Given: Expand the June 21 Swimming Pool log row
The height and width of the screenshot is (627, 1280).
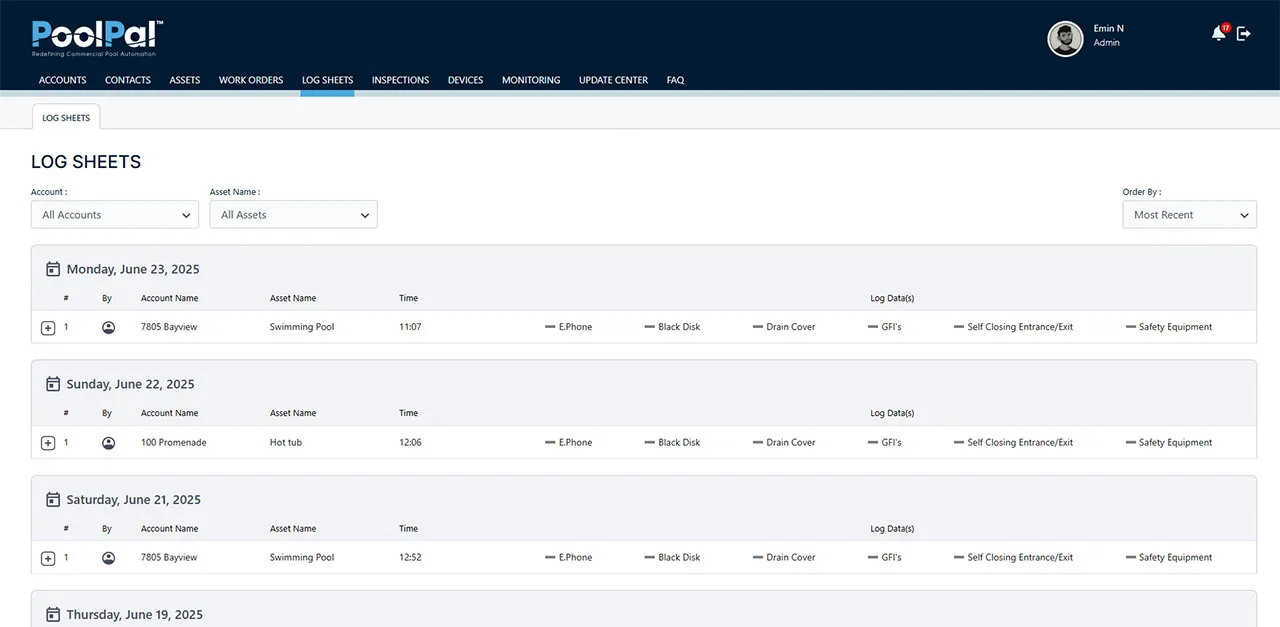Looking at the screenshot, I should (x=48, y=558).
